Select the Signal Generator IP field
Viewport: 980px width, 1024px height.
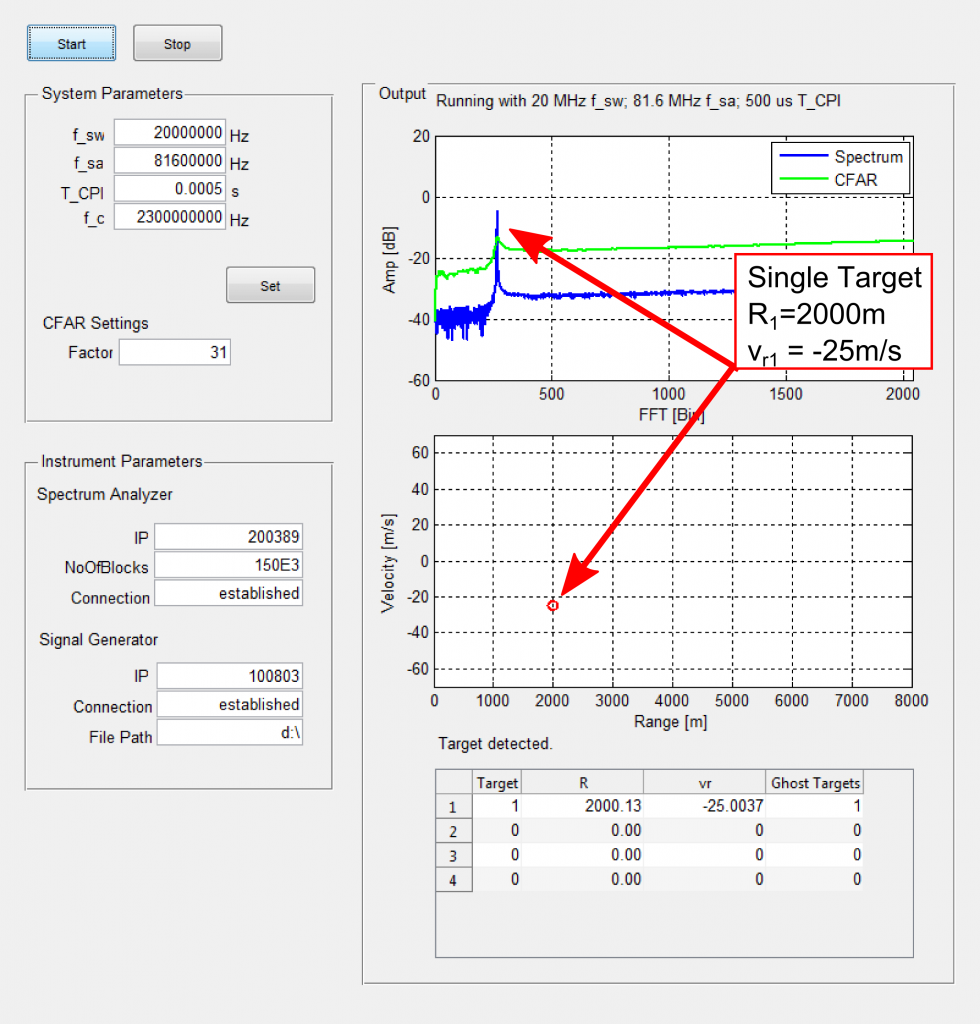point(228,676)
